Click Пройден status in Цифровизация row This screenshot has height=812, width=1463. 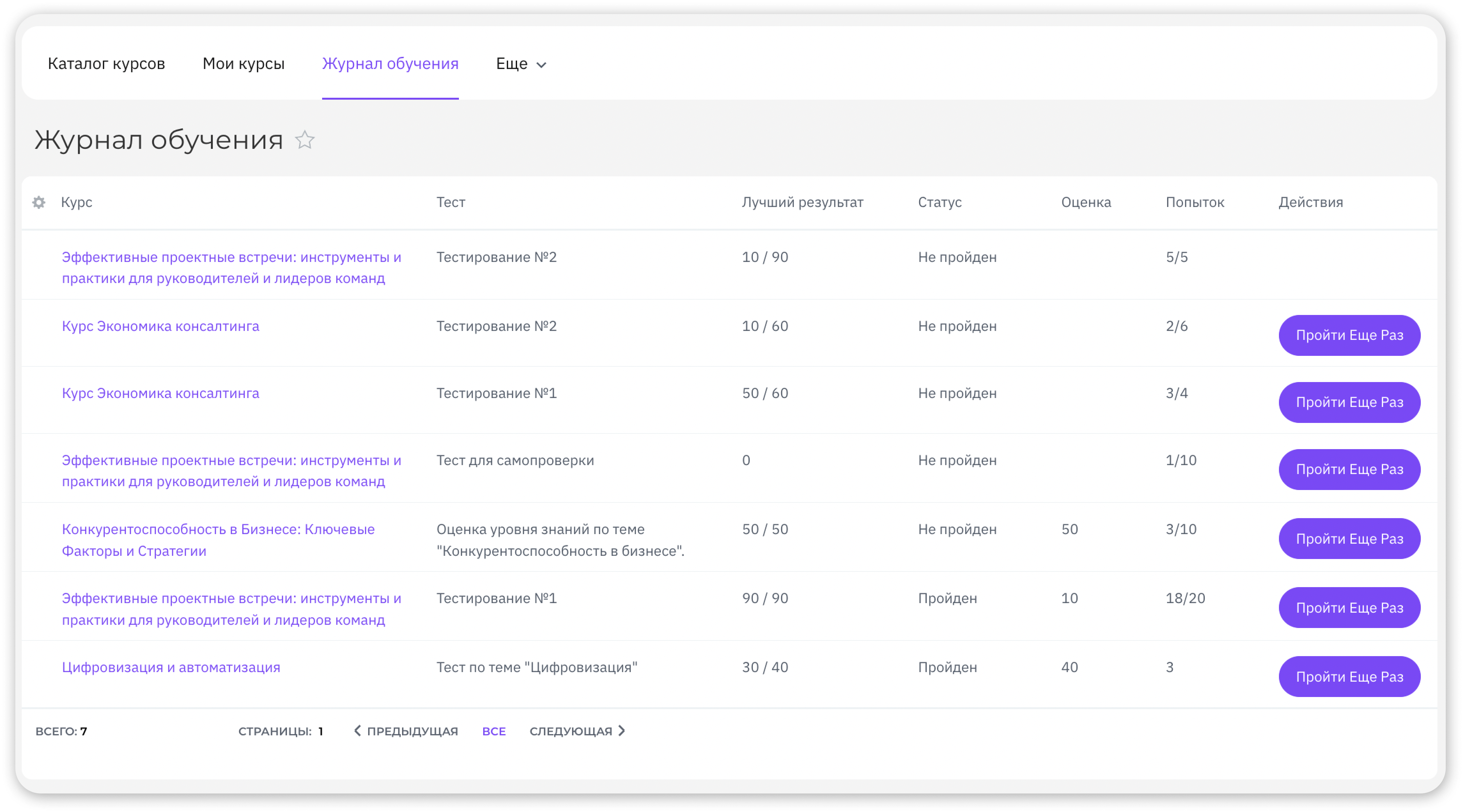click(x=947, y=667)
